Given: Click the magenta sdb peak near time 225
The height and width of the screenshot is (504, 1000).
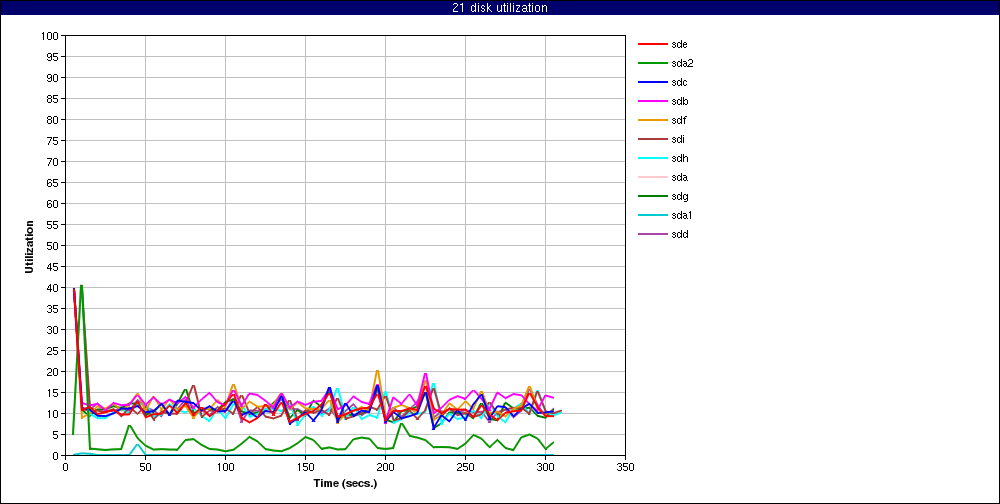Looking at the screenshot, I should (425, 374).
